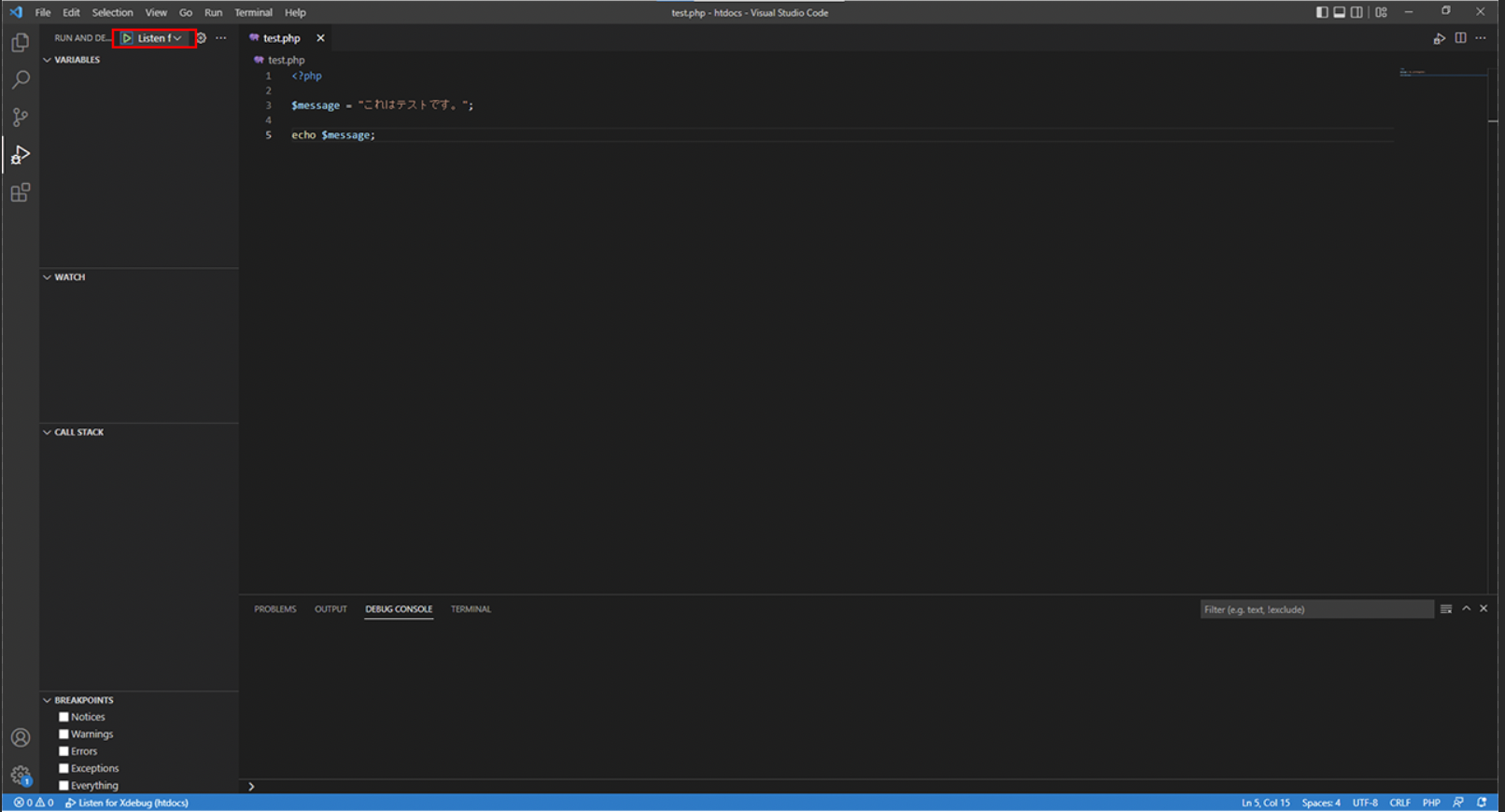This screenshot has height=812, width=1505.
Task: Switch to the TERMINAL panel tab
Action: (x=471, y=609)
